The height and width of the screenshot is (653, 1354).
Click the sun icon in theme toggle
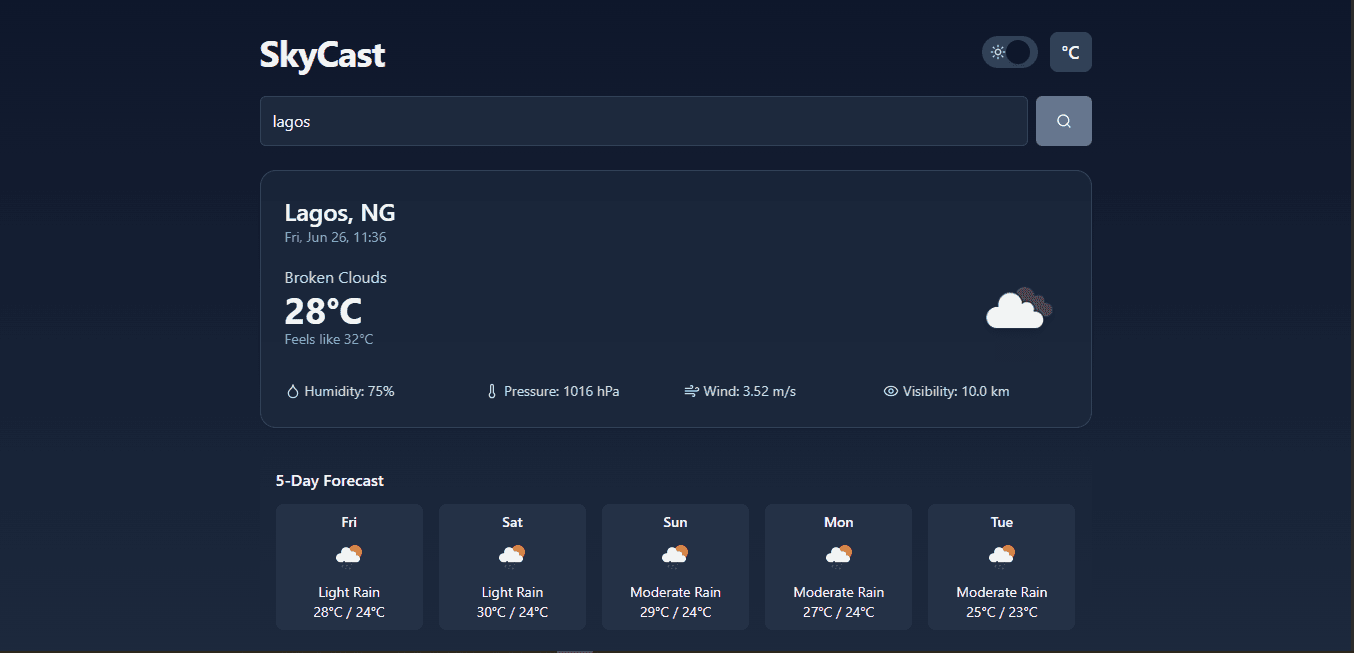tap(997, 52)
